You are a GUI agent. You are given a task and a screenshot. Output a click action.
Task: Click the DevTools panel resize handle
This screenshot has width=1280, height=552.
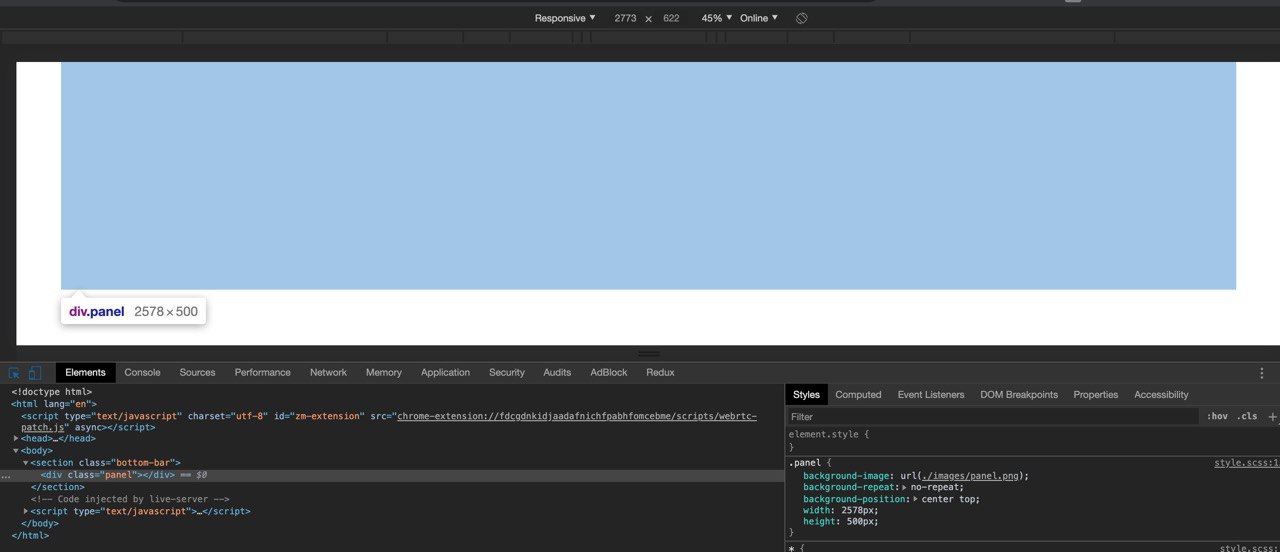[x=649, y=353]
